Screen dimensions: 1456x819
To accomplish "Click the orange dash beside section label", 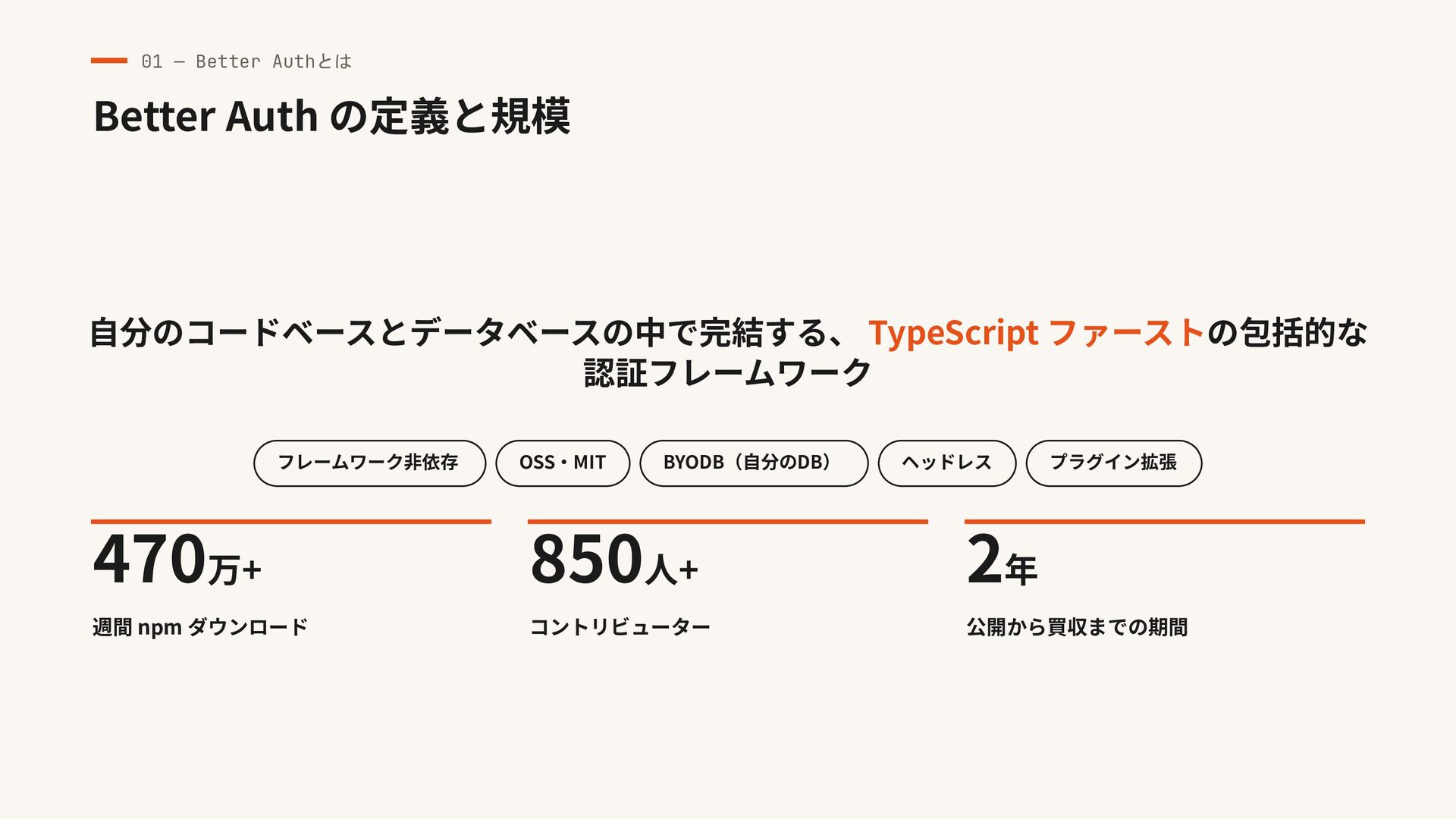I will [109, 60].
